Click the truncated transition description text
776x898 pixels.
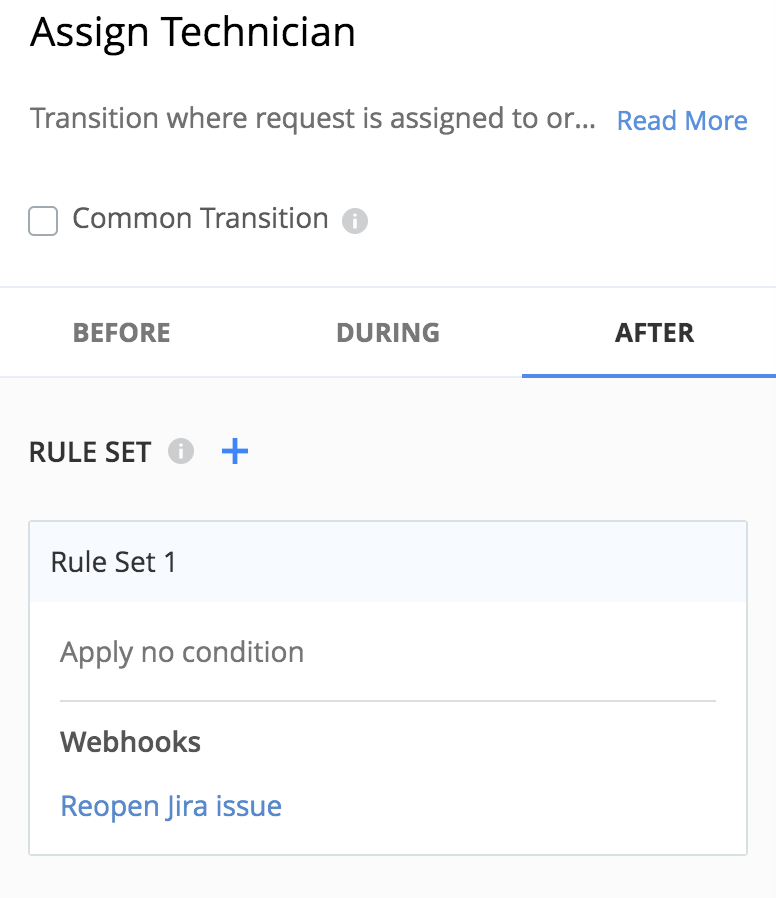coord(313,119)
